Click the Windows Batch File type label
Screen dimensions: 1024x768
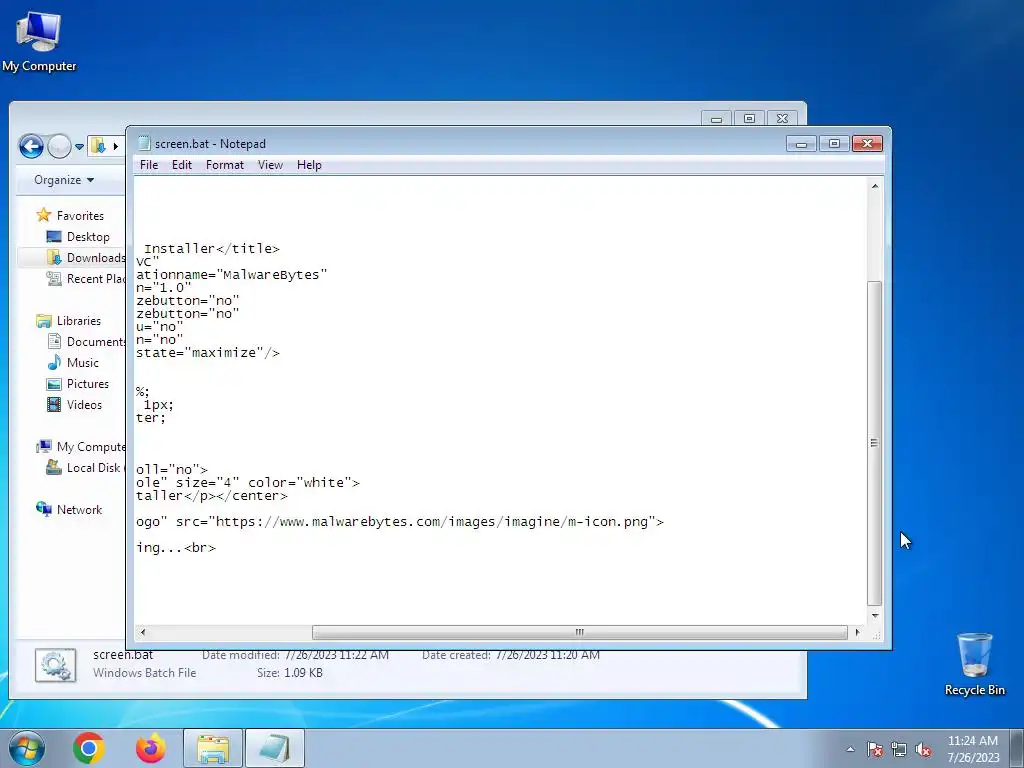tap(144, 673)
